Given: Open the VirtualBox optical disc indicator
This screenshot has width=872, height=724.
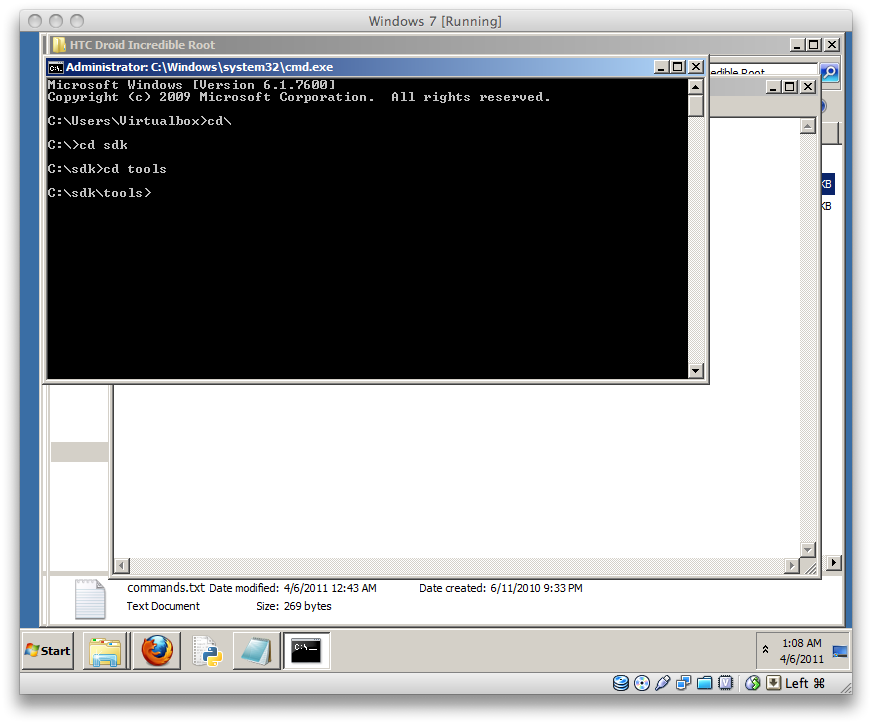Looking at the screenshot, I should tap(642, 683).
